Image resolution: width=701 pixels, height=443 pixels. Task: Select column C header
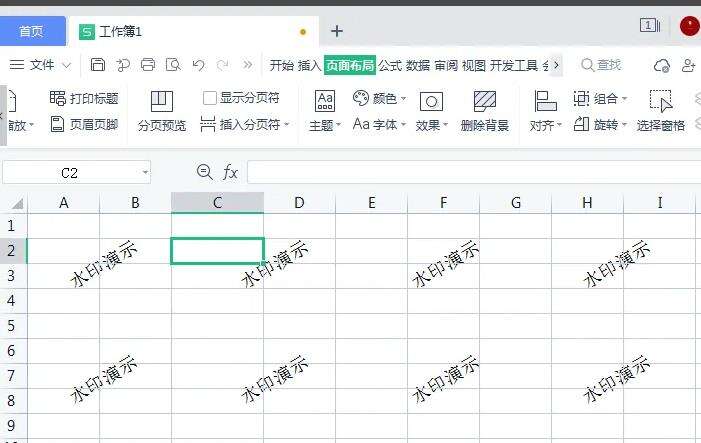[x=218, y=203]
